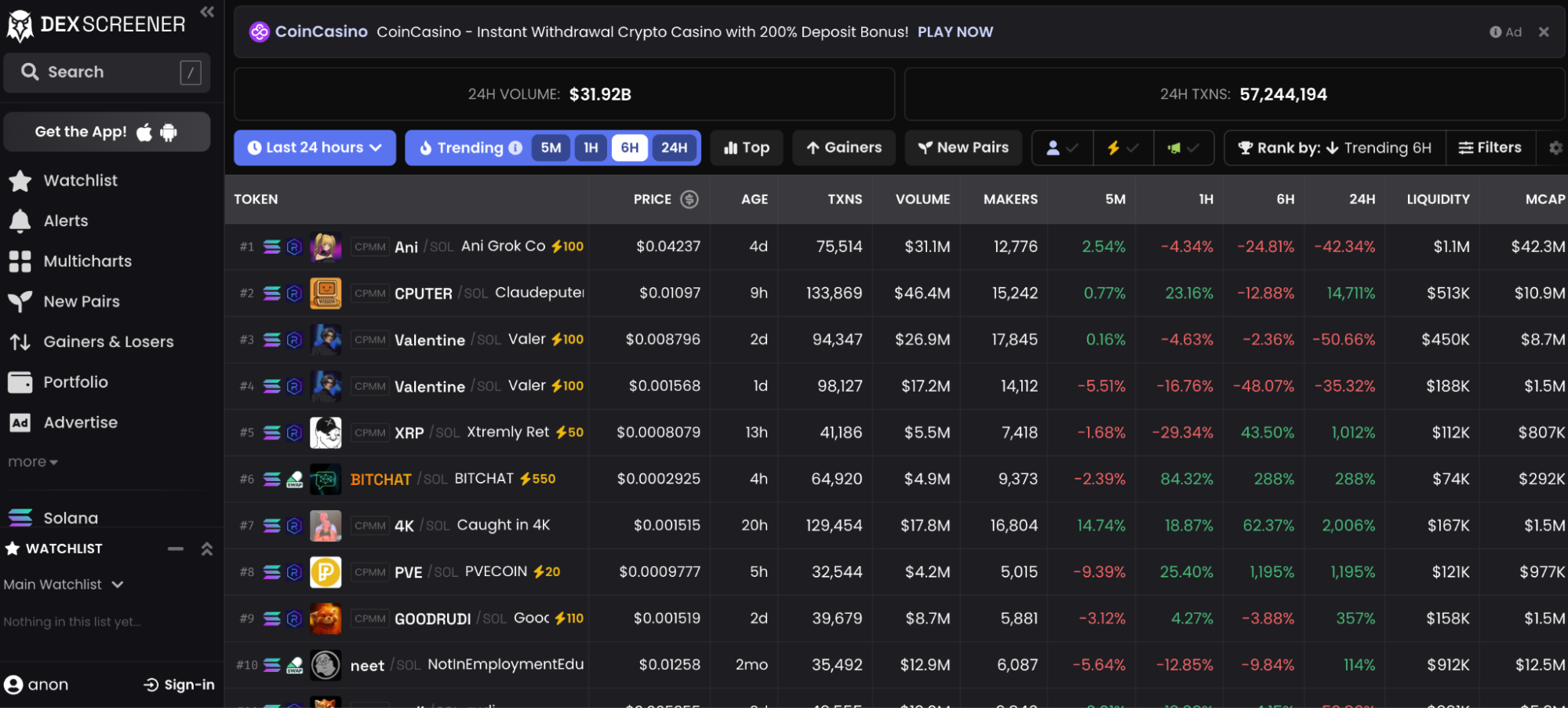
Task: Open Portfolio wallet item in sidebar
Action: (20, 382)
